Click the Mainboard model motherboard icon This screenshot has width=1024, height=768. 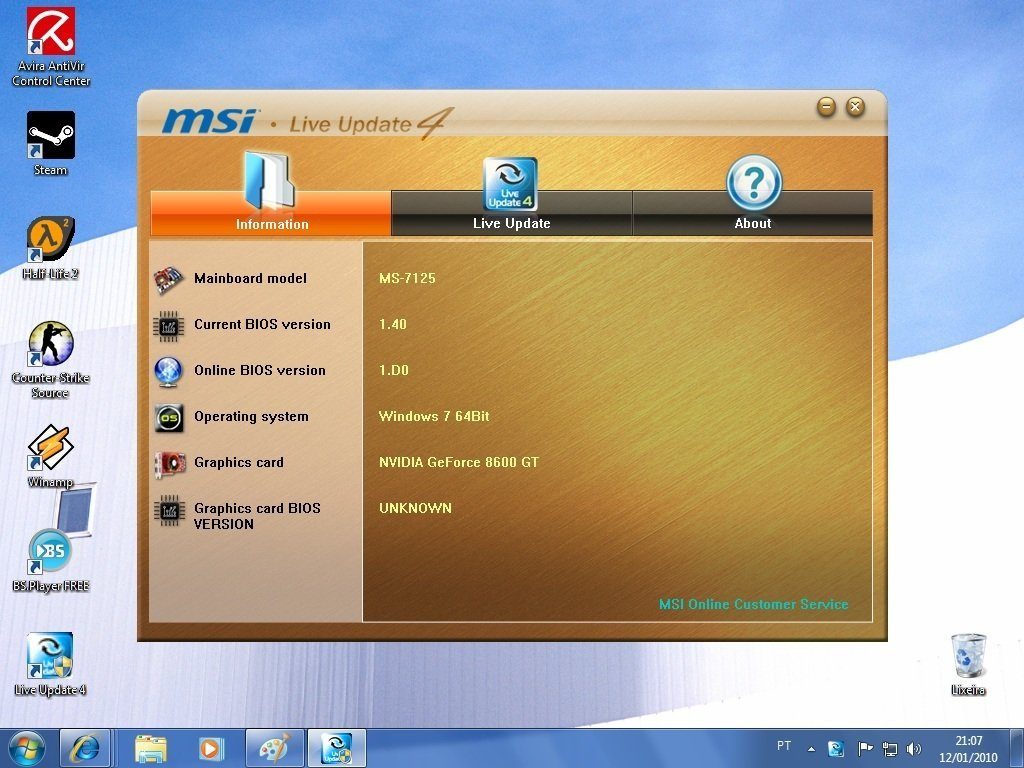[x=168, y=279]
